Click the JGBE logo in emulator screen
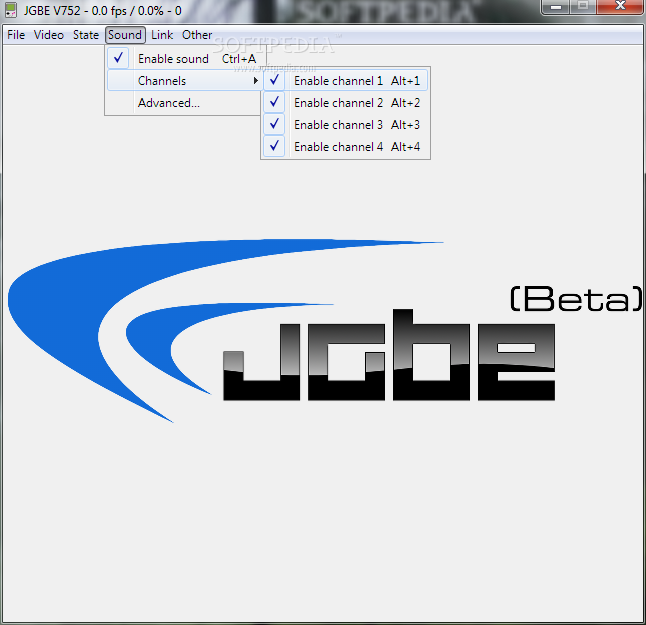This screenshot has width=646, height=625. pyautogui.click(x=325, y=330)
